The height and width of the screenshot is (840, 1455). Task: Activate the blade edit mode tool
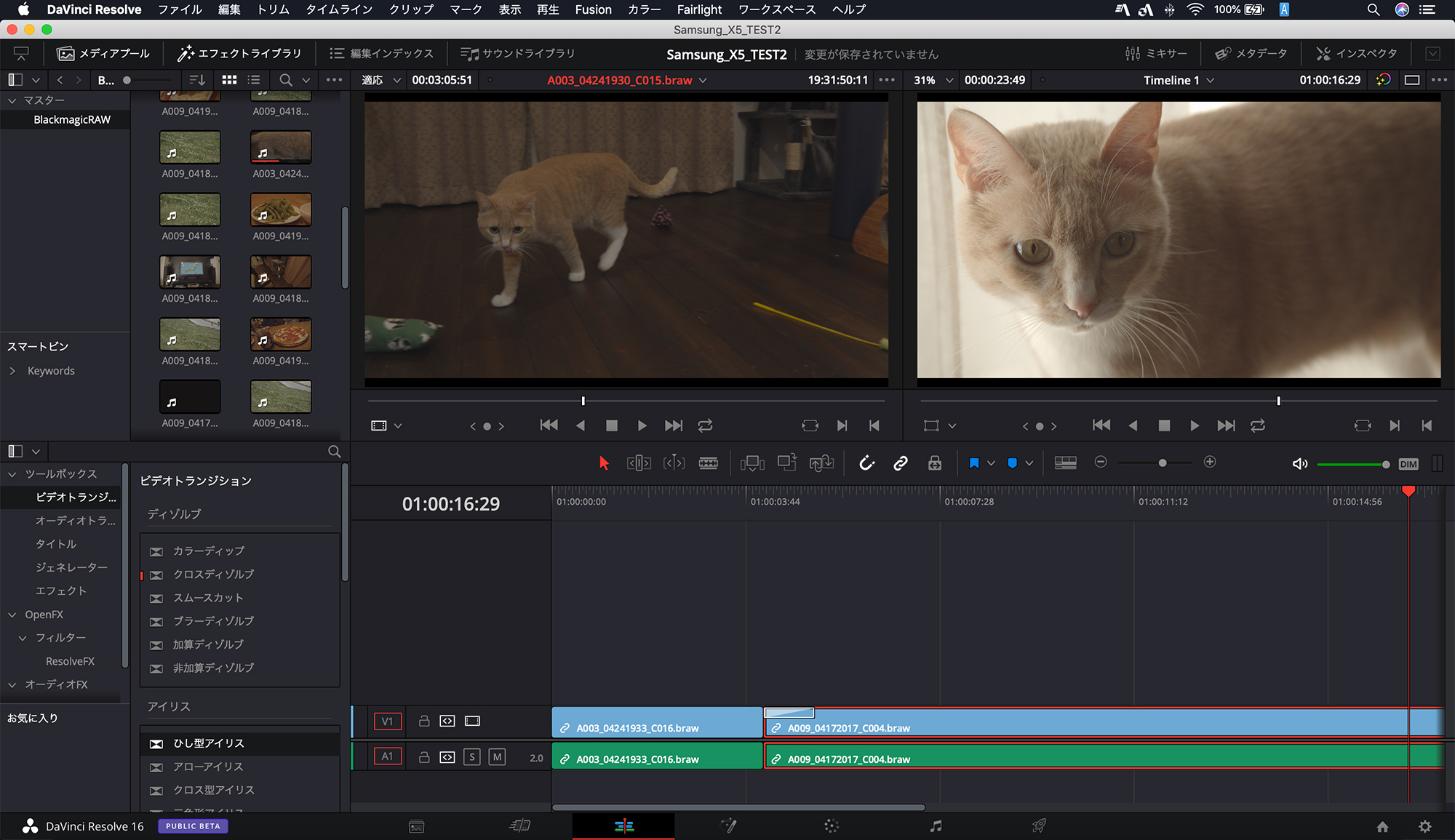coord(708,463)
